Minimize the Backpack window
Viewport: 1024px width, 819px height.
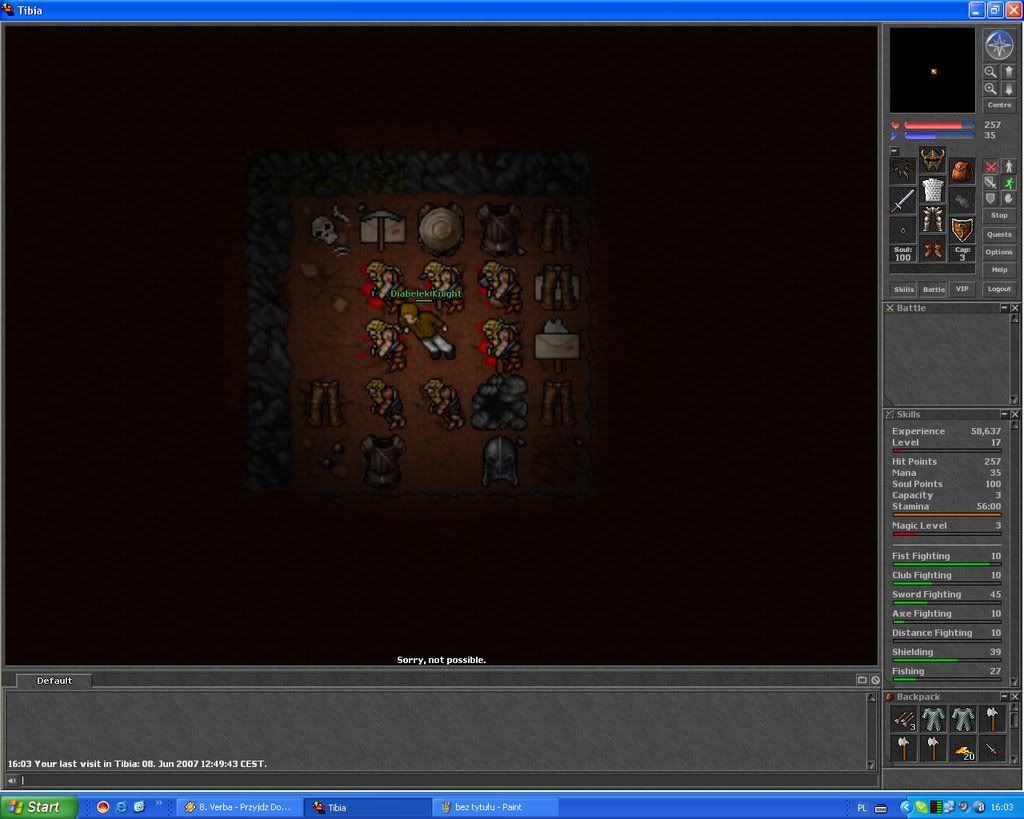tap(1004, 697)
